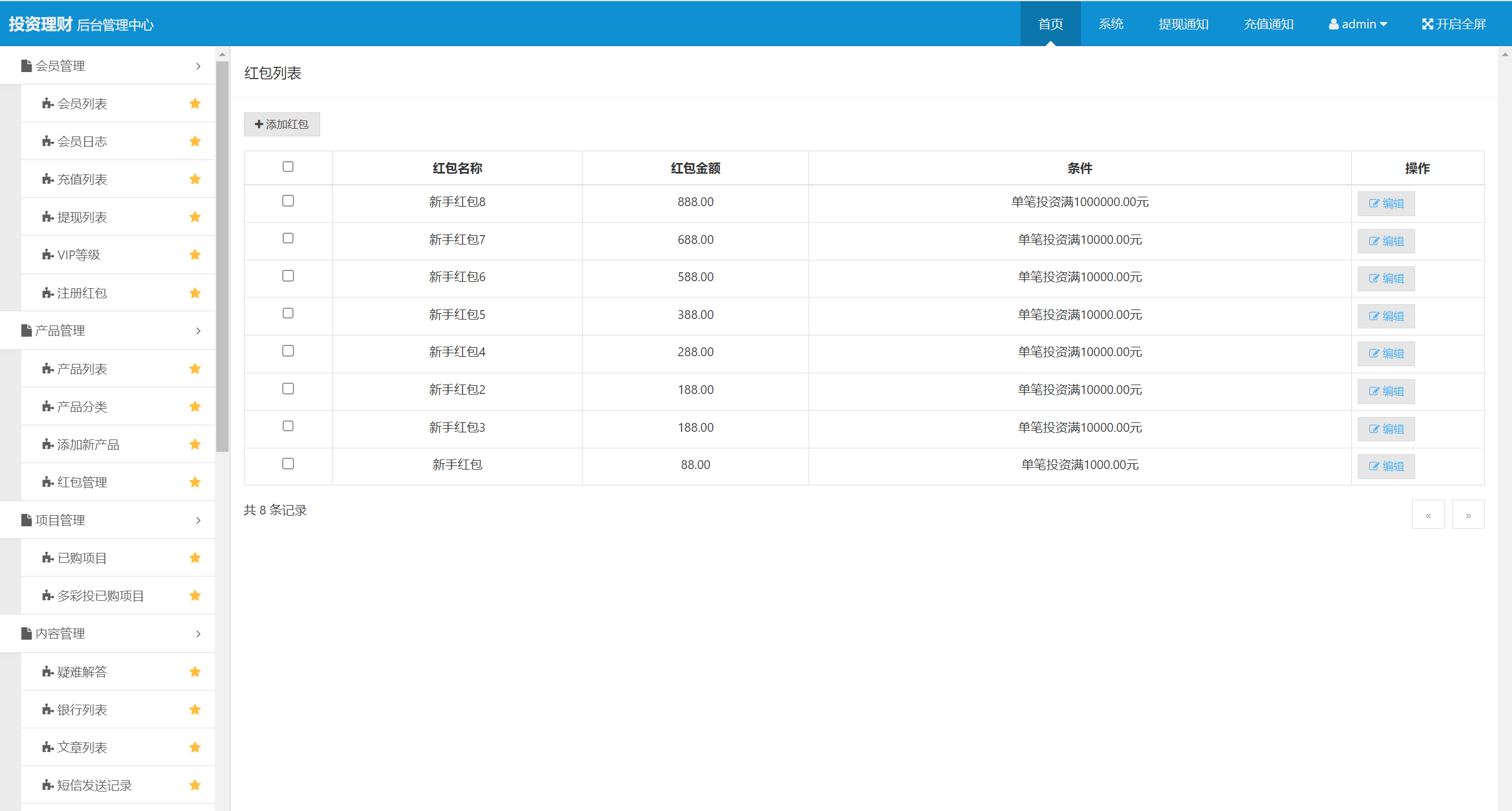The image size is (1512, 811).
Task: Click the star icon next to 银行列表
Action: click(195, 709)
